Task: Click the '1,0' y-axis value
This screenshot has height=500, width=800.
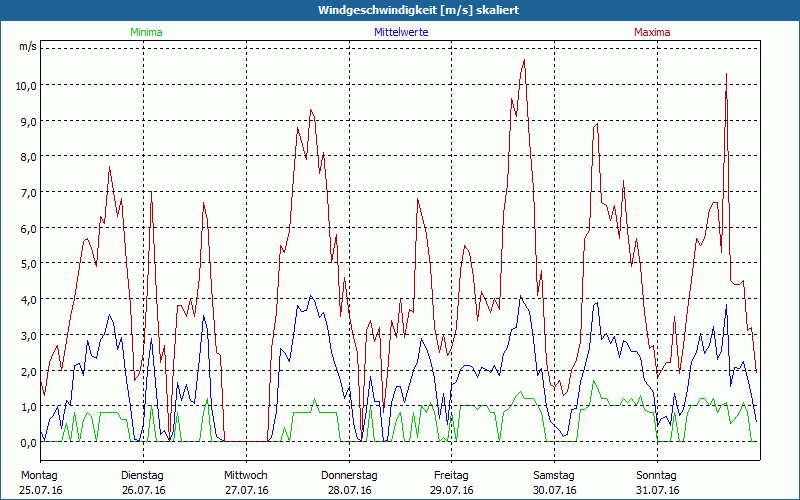Action: [x=29, y=407]
